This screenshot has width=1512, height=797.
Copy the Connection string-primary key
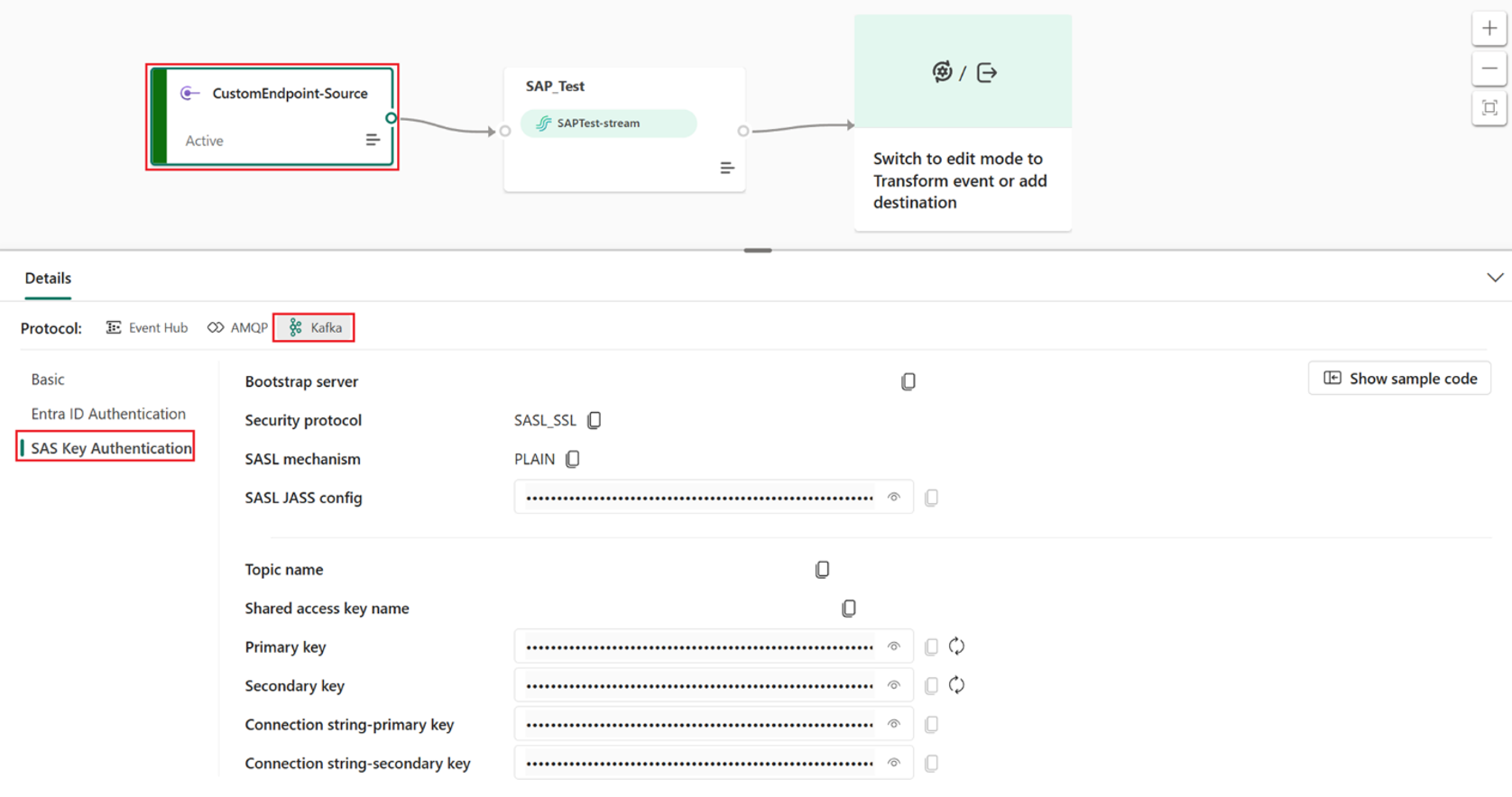tap(932, 724)
